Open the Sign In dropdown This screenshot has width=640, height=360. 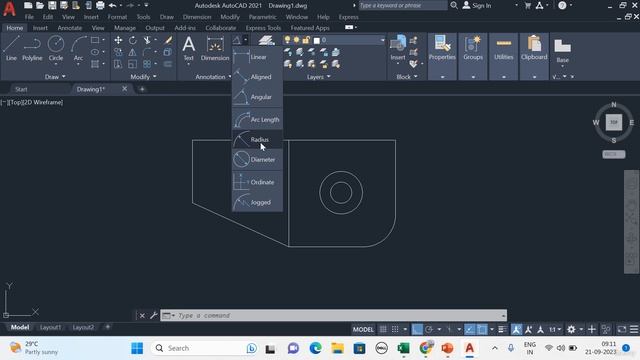pos(516,5)
